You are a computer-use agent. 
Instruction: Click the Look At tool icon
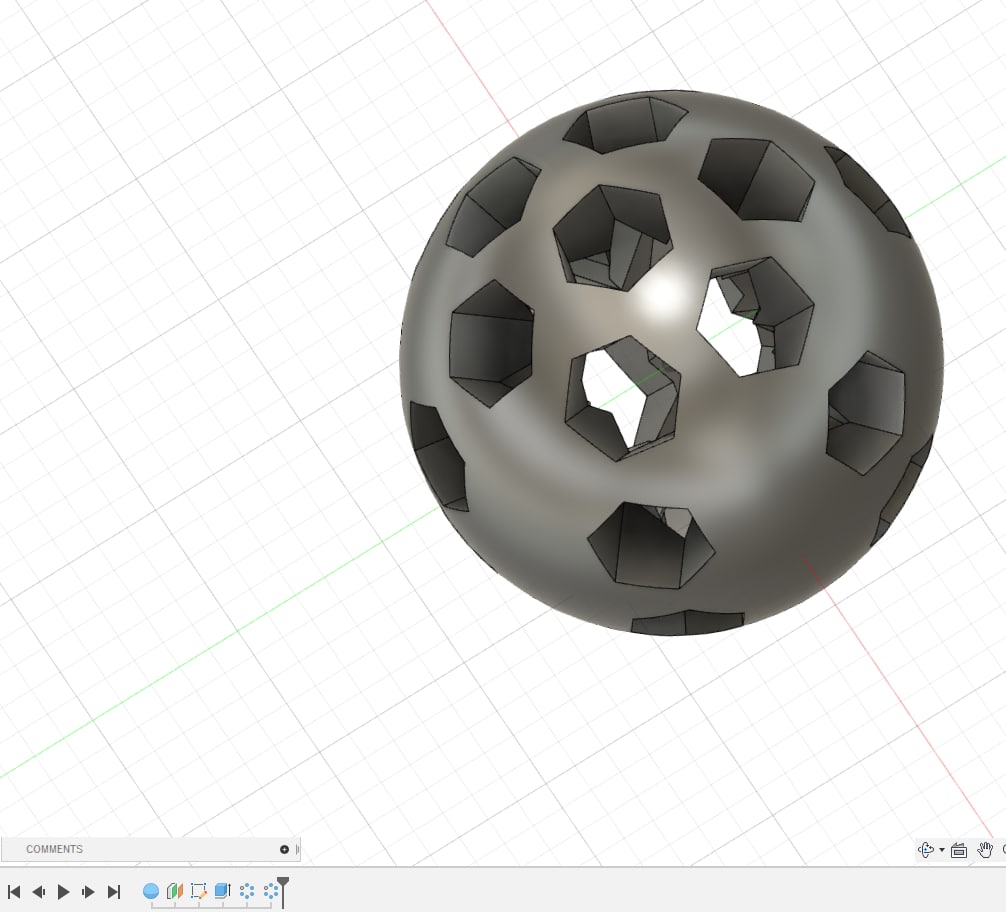click(959, 850)
